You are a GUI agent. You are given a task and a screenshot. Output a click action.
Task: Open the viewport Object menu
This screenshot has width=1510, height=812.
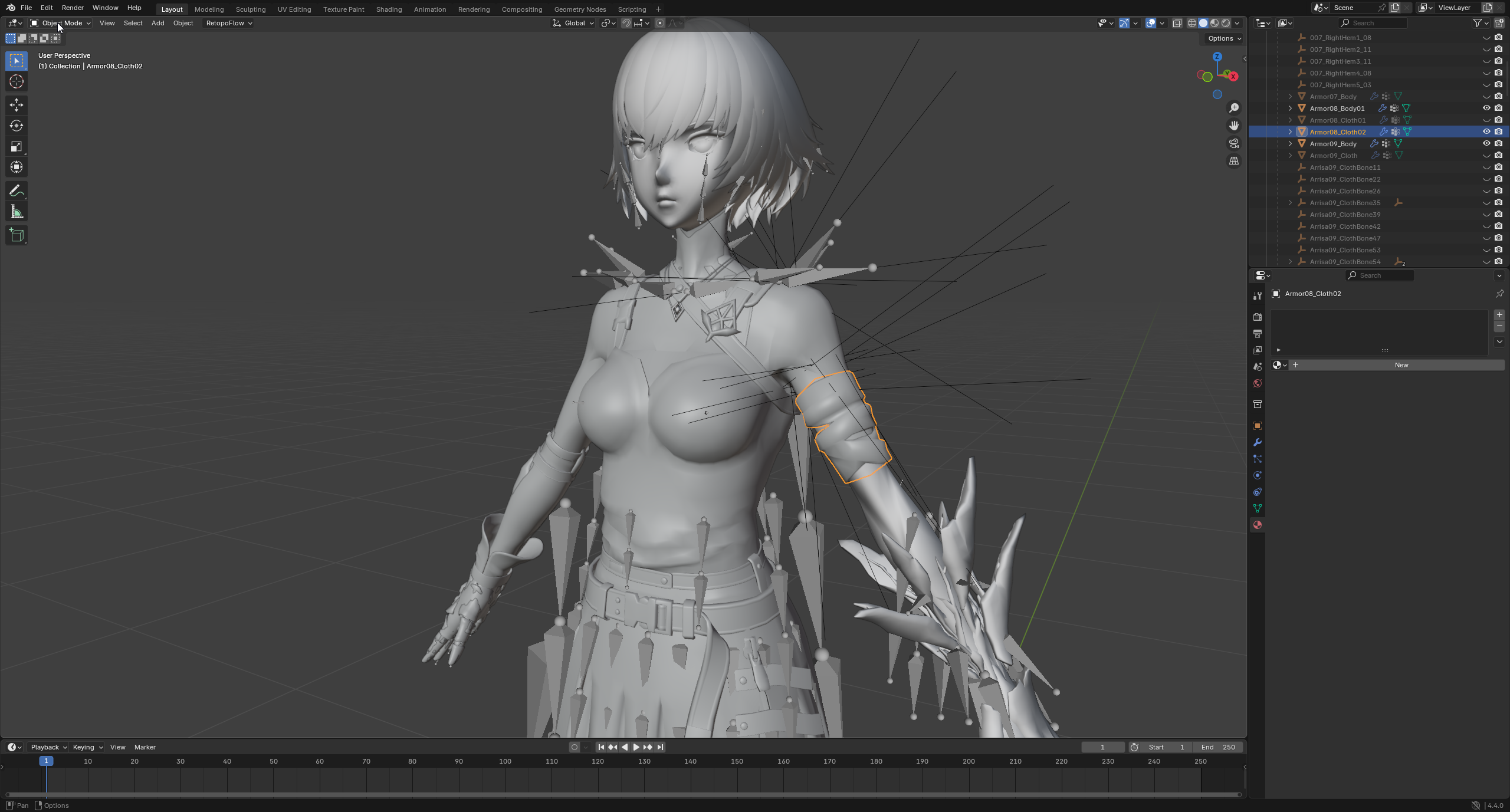tap(183, 23)
